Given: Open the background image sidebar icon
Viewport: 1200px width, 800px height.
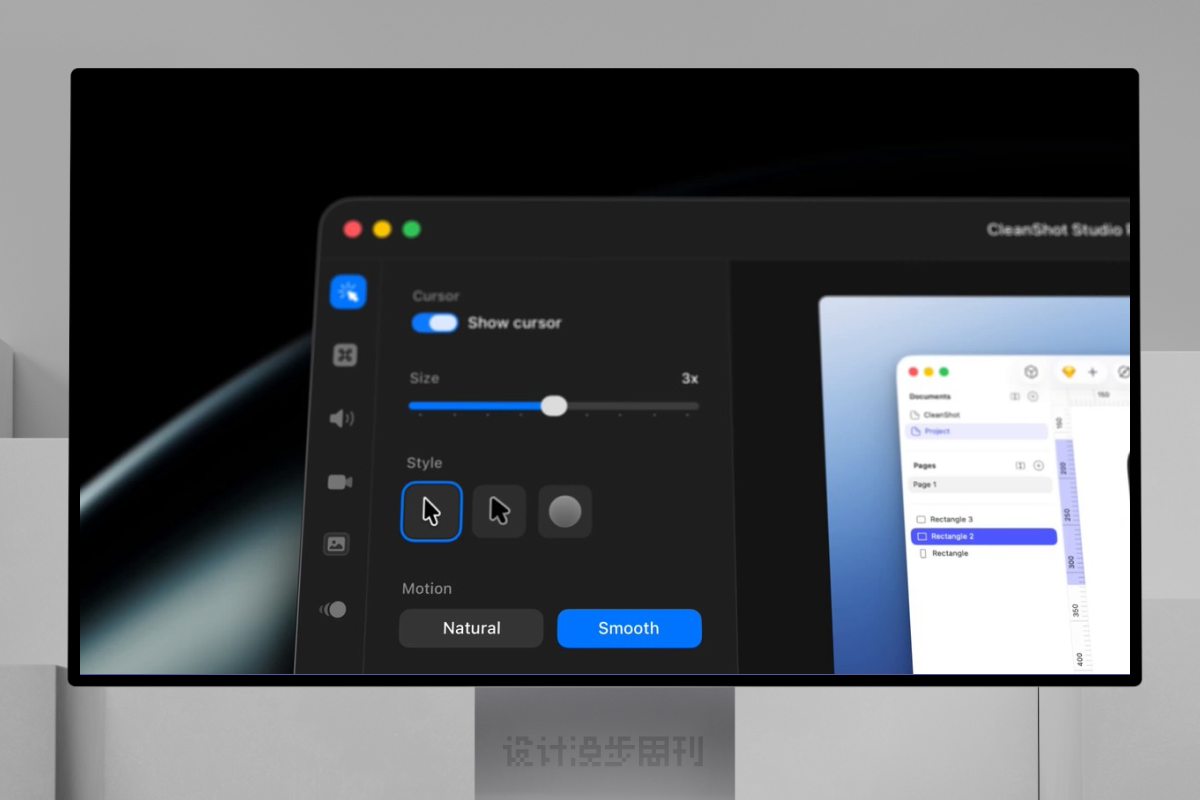Looking at the screenshot, I should [x=336, y=544].
